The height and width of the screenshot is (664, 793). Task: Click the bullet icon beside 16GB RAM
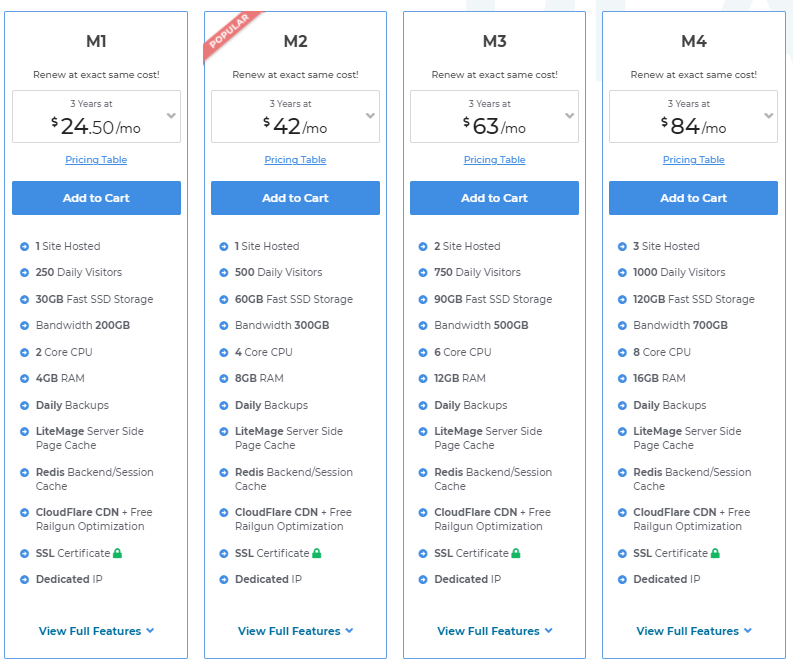[x=622, y=378]
